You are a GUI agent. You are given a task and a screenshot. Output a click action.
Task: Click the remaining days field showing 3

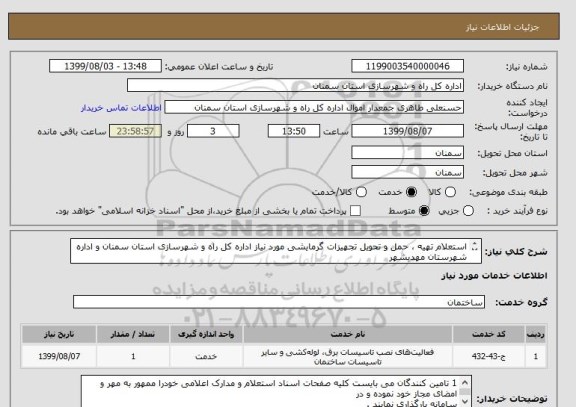(x=213, y=131)
